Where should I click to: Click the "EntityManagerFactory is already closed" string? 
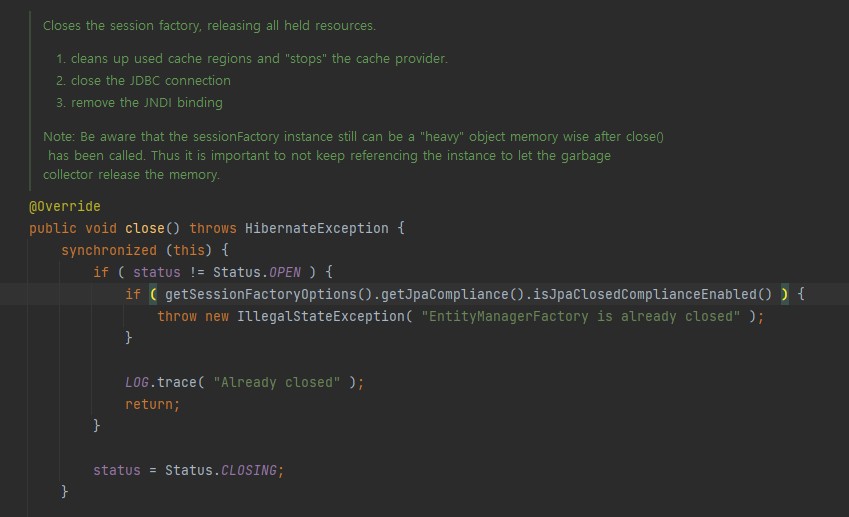click(x=580, y=316)
